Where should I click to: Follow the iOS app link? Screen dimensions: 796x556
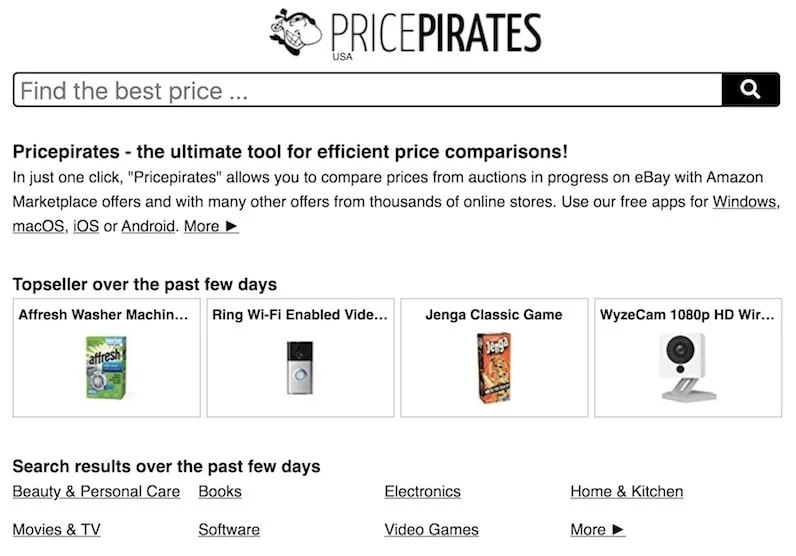click(x=86, y=226)
